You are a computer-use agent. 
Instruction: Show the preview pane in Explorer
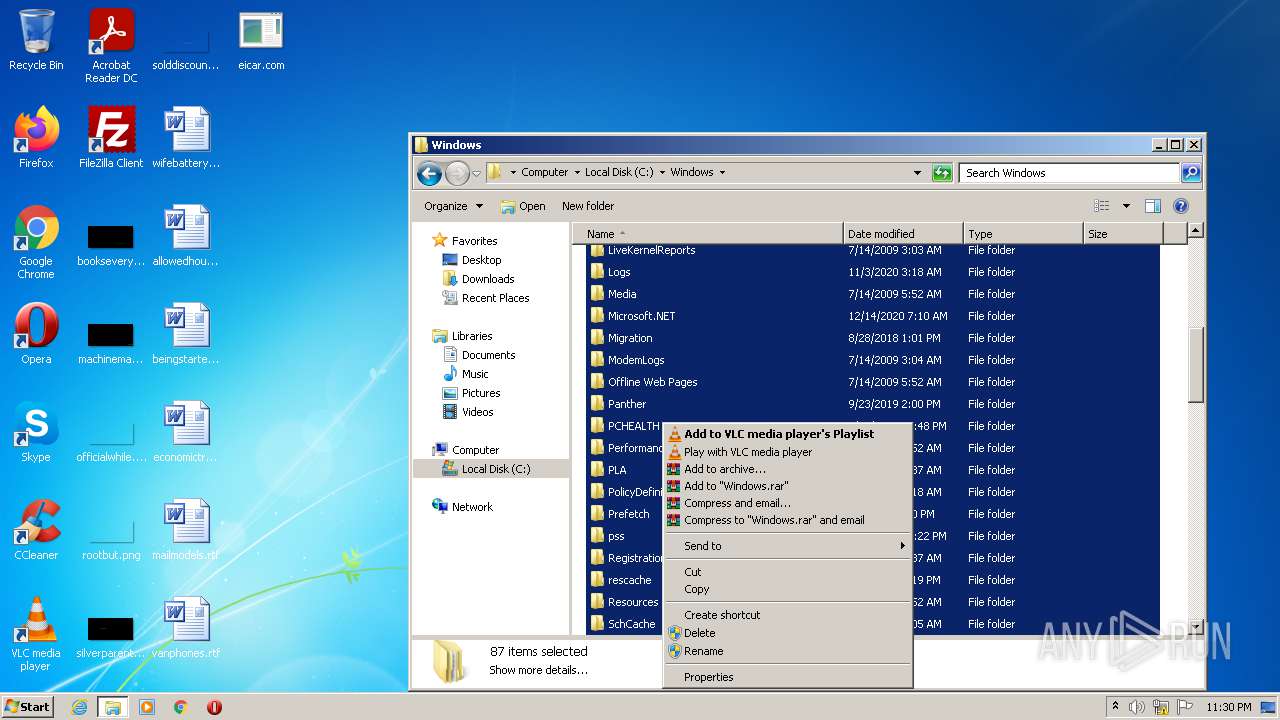tap(1152, 205)
